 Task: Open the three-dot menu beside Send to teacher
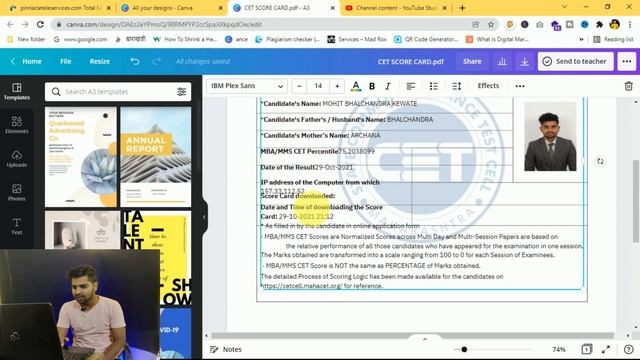click(627, 62)
